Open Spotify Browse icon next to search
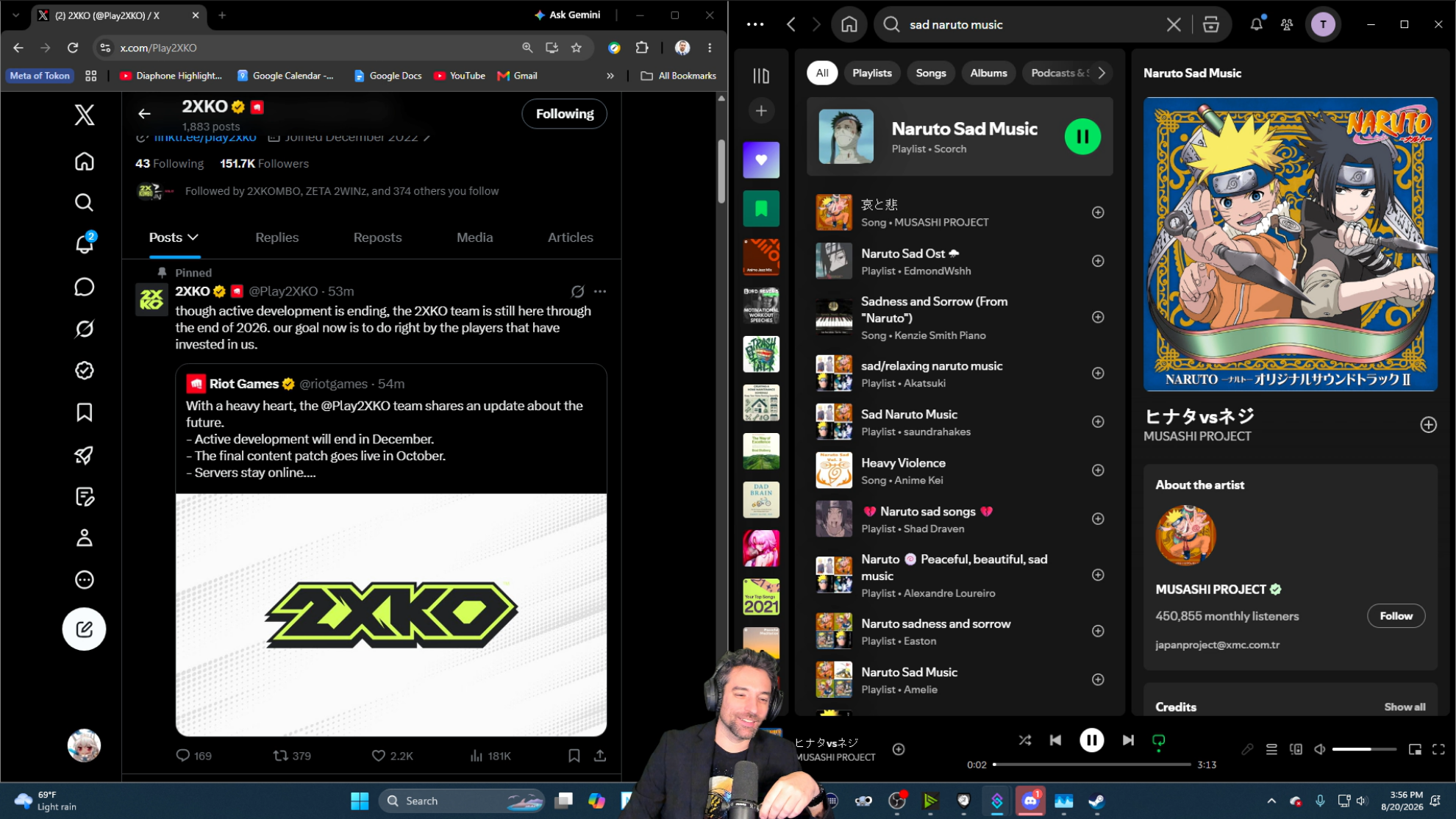Viewport: 1456px width, 819px height. click(x=1210, y=25)
